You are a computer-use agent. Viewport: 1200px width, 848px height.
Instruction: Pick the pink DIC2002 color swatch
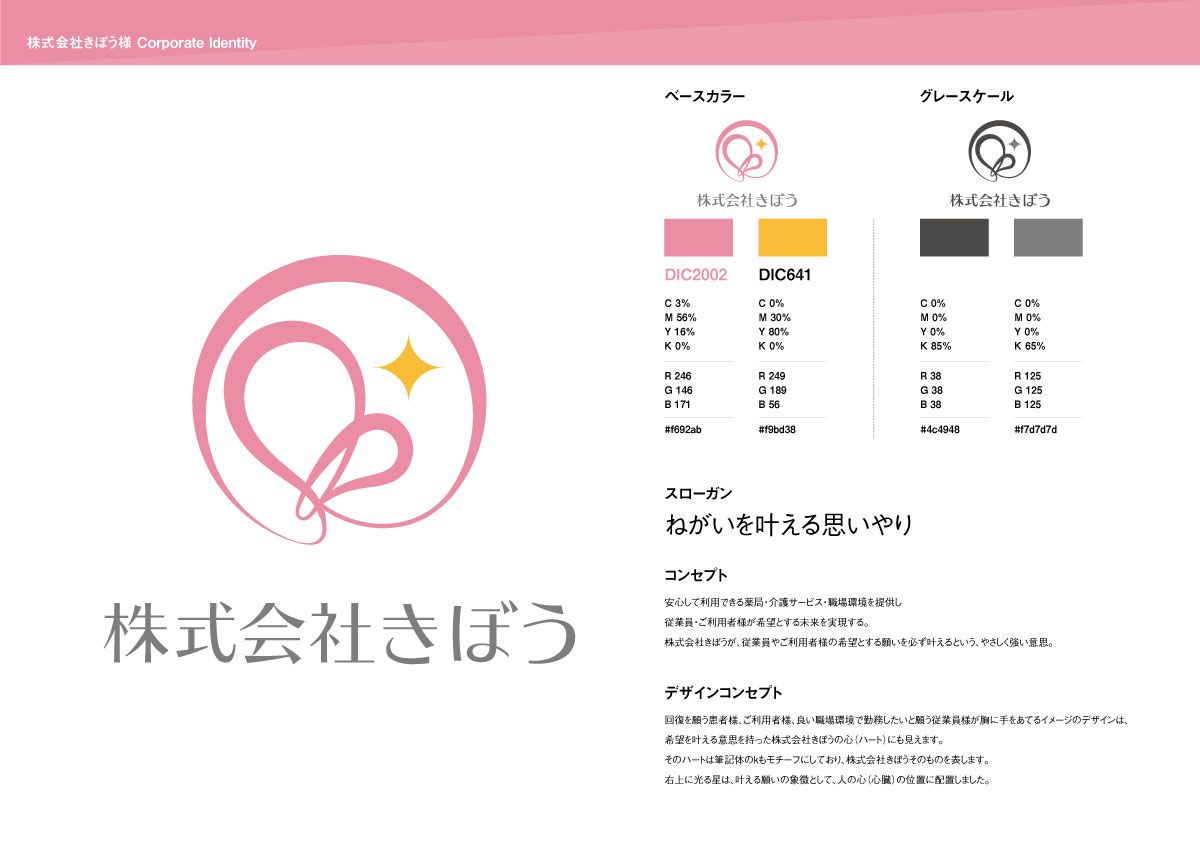coord(698,238)
